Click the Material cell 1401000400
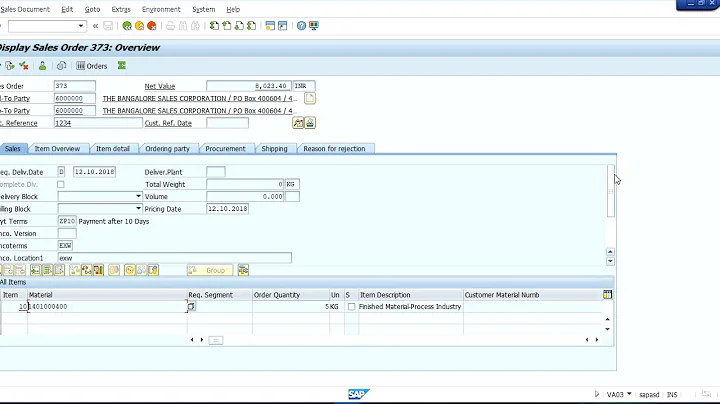The image size is (720, 404). 107,307
